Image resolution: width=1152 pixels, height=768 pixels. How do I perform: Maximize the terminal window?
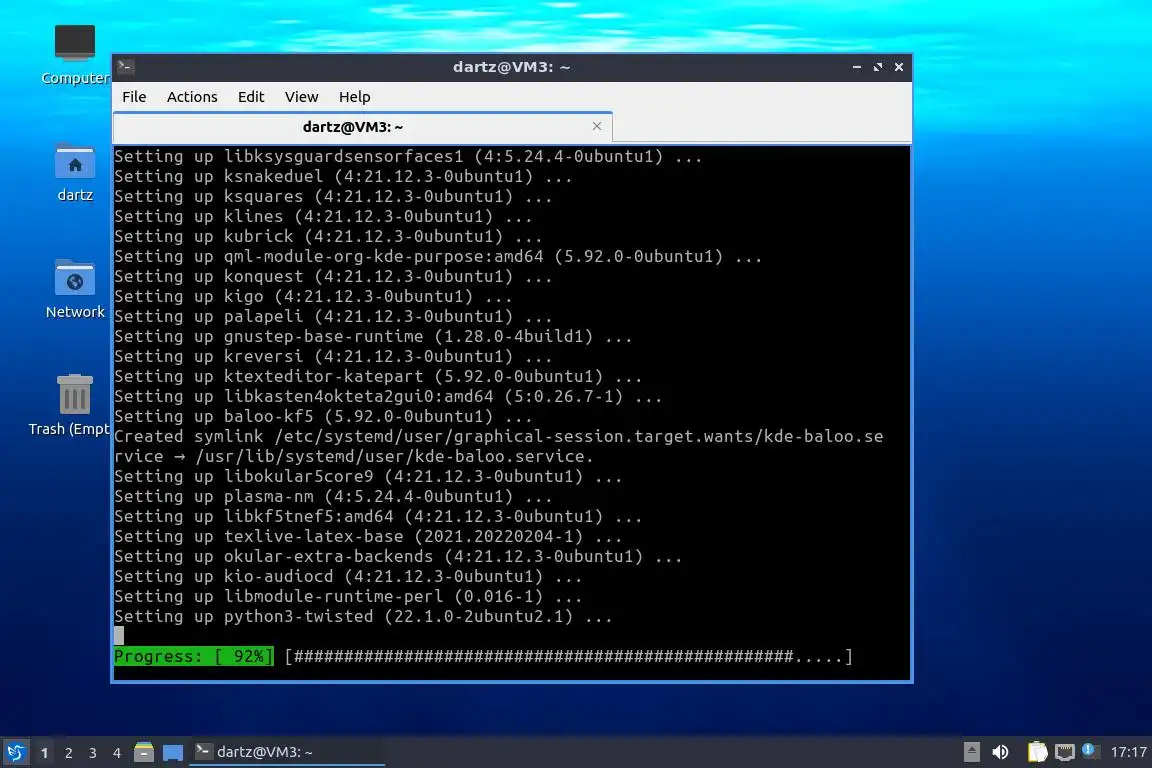pos(878,67)
